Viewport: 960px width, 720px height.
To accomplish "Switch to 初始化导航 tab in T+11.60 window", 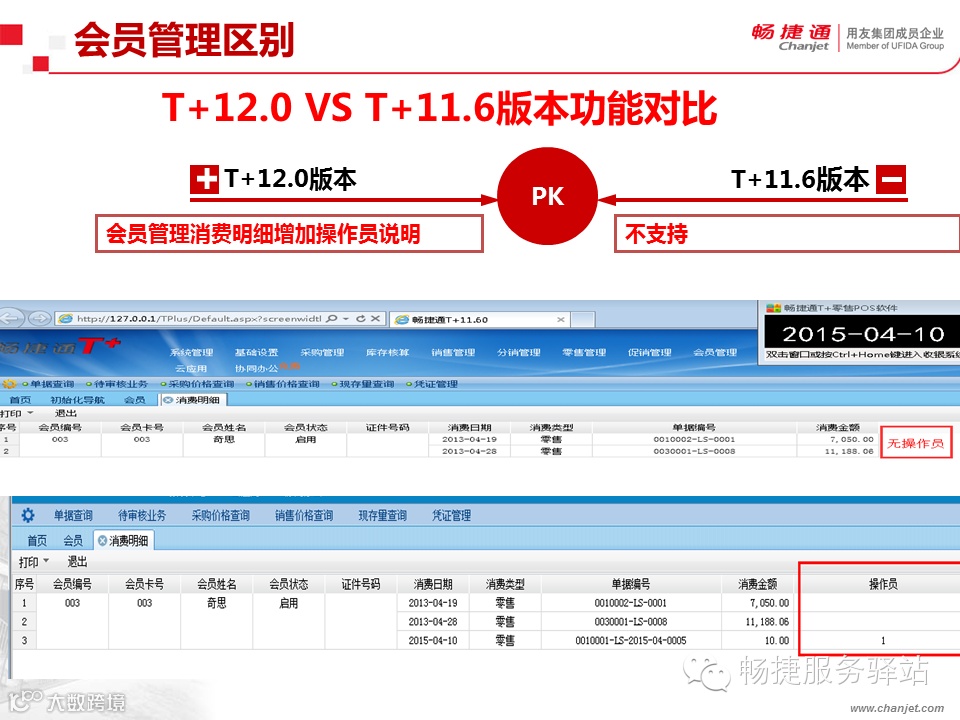I will (77, 400).
